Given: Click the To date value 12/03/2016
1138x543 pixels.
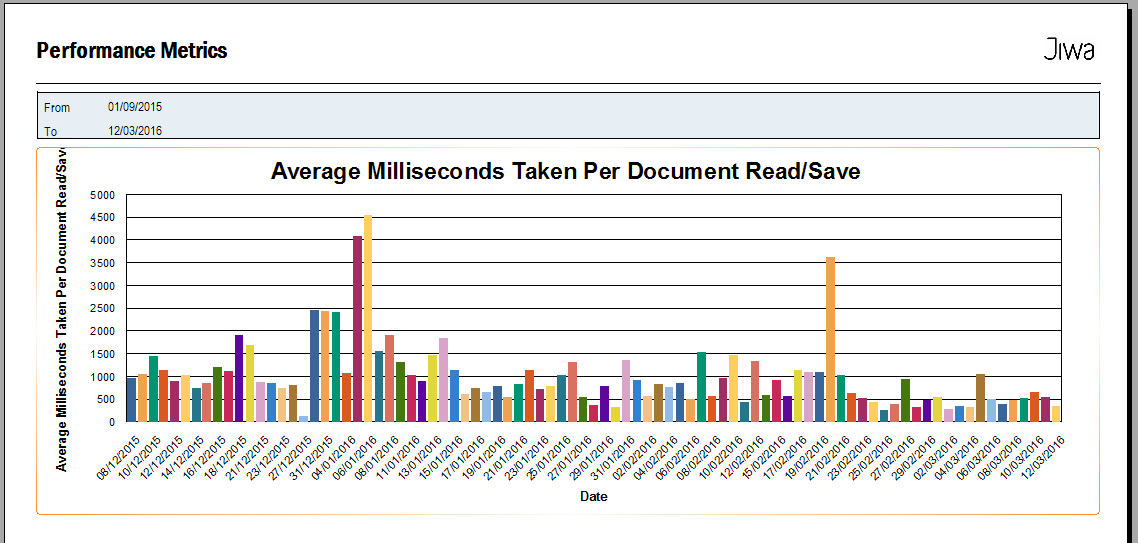Looking at the screenshot, I should point(135,130).
